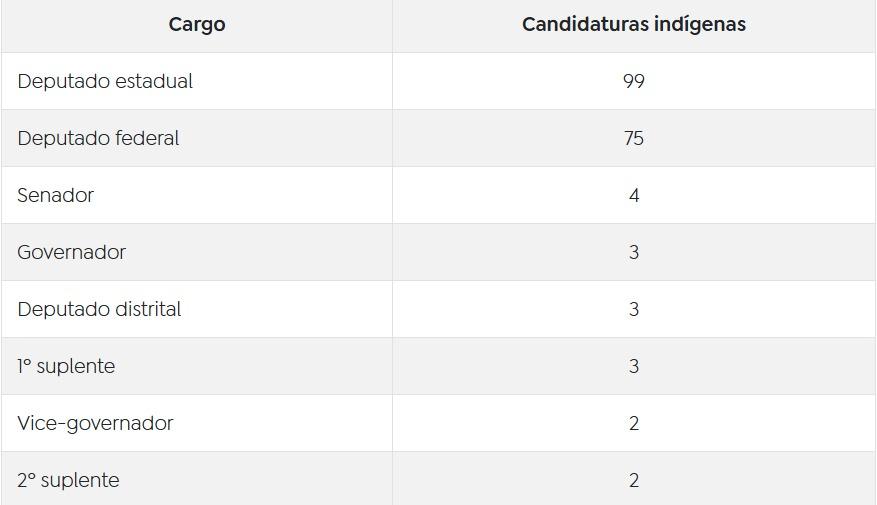
Task: Select the Governador row label
Action: [71, 252]
